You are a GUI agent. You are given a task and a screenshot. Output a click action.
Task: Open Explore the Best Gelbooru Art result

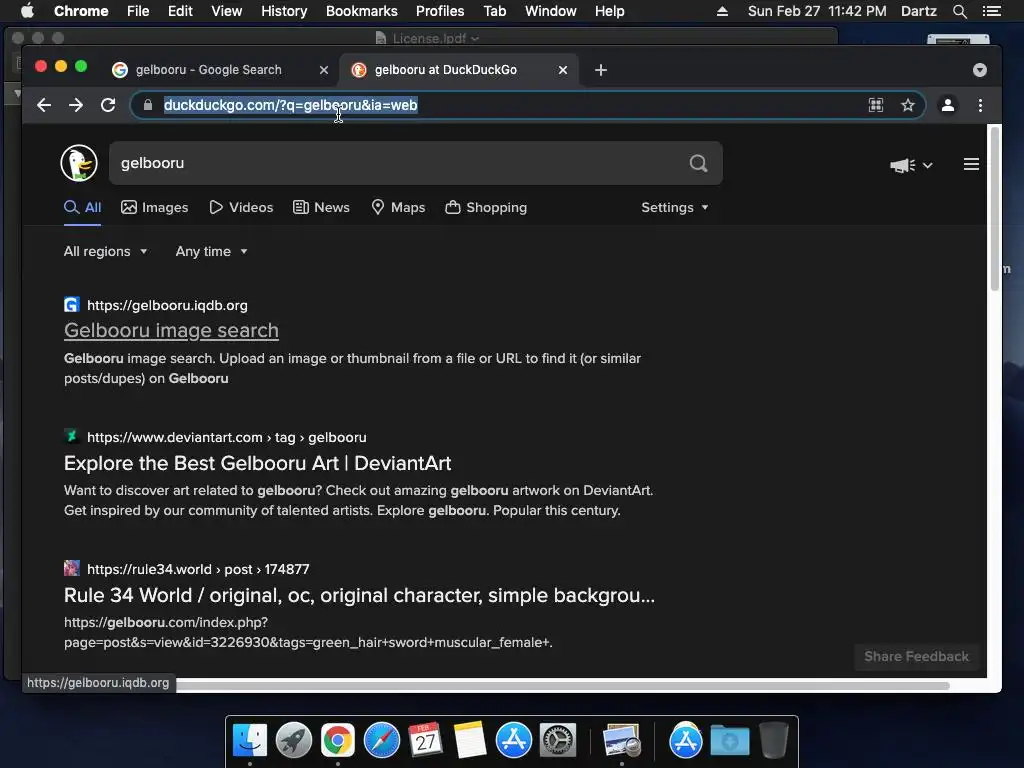(257, 463)
